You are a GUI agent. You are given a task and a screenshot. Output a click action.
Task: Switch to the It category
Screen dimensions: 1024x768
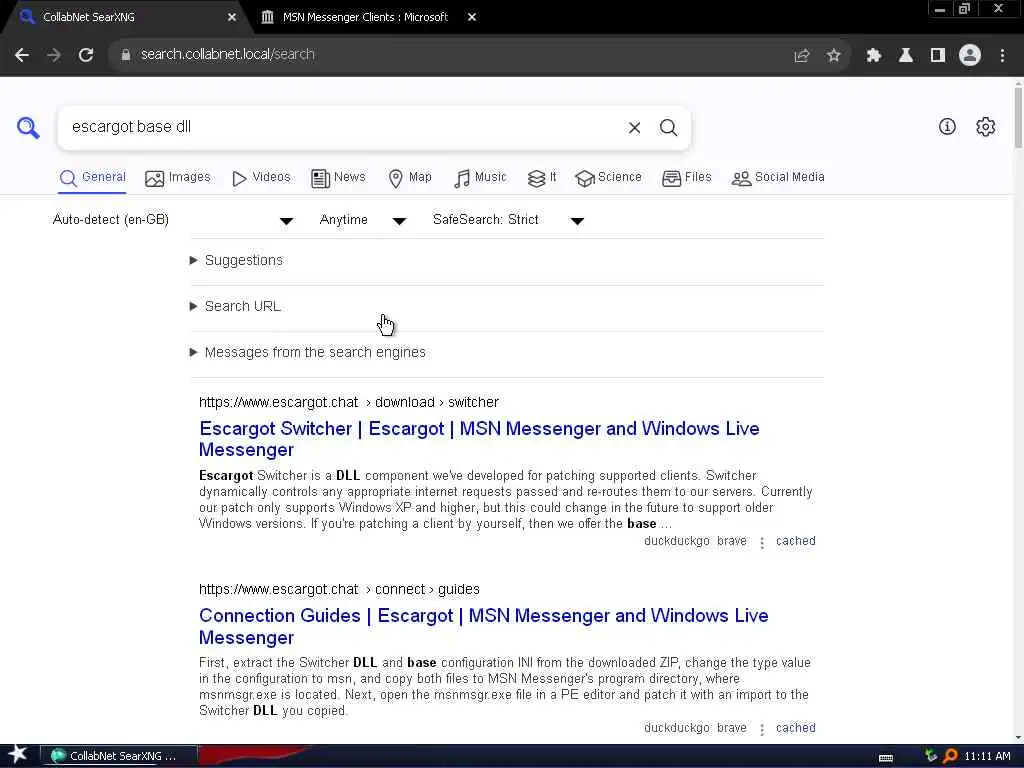pos(541,178)
